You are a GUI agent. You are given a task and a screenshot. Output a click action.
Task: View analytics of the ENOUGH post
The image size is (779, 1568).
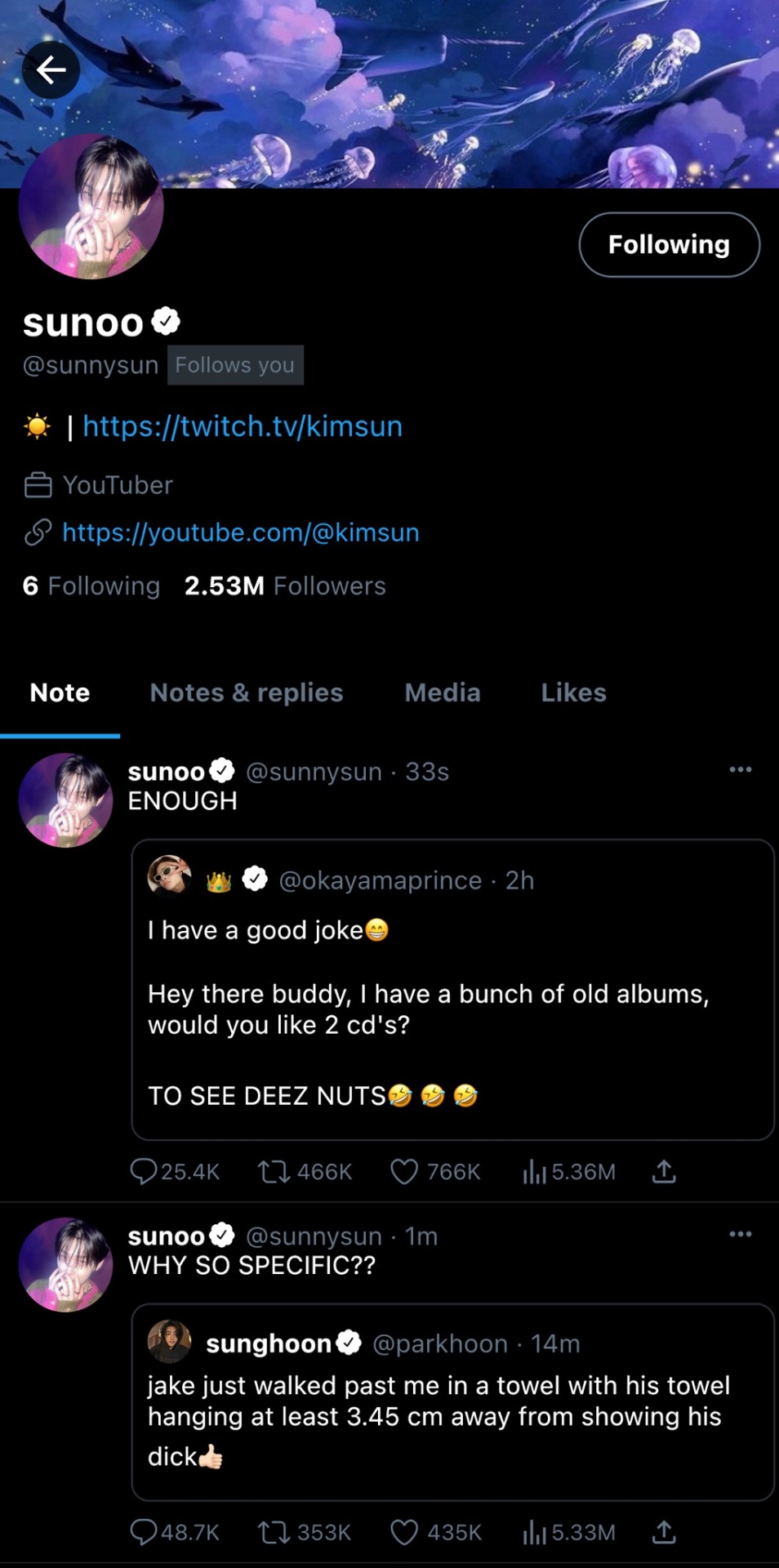point(535,1172)
